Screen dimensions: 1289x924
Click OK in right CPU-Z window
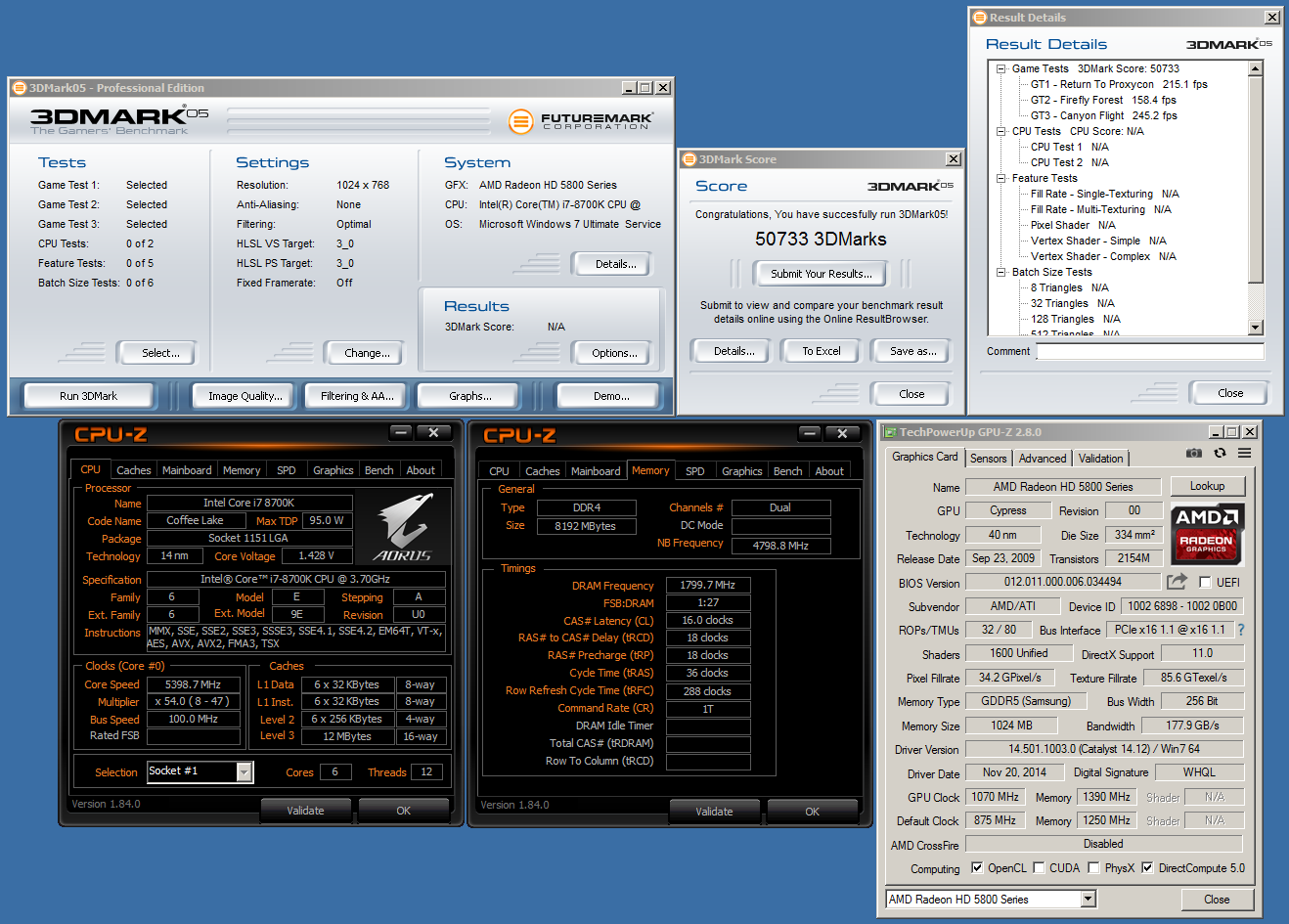click(812, 812)
